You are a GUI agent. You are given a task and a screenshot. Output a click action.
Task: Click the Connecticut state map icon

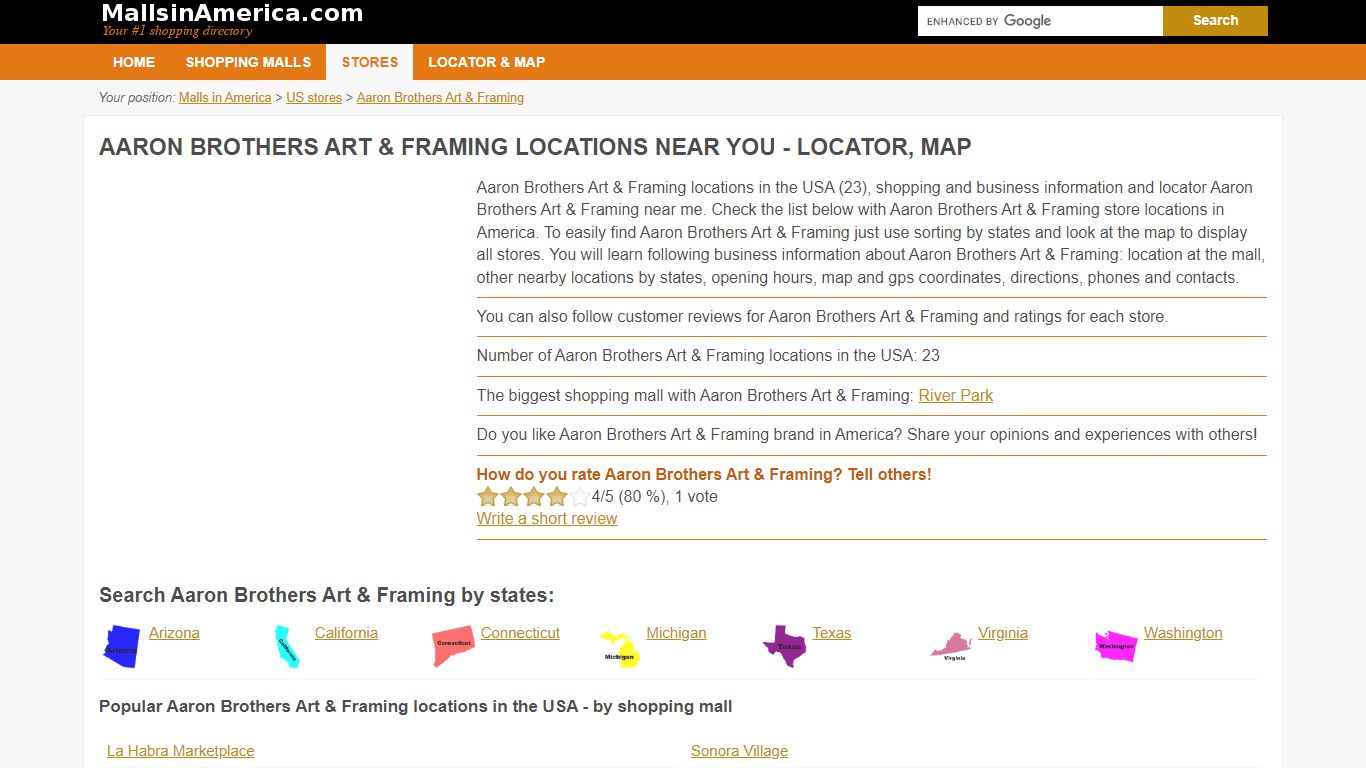(x=453, y=646)
